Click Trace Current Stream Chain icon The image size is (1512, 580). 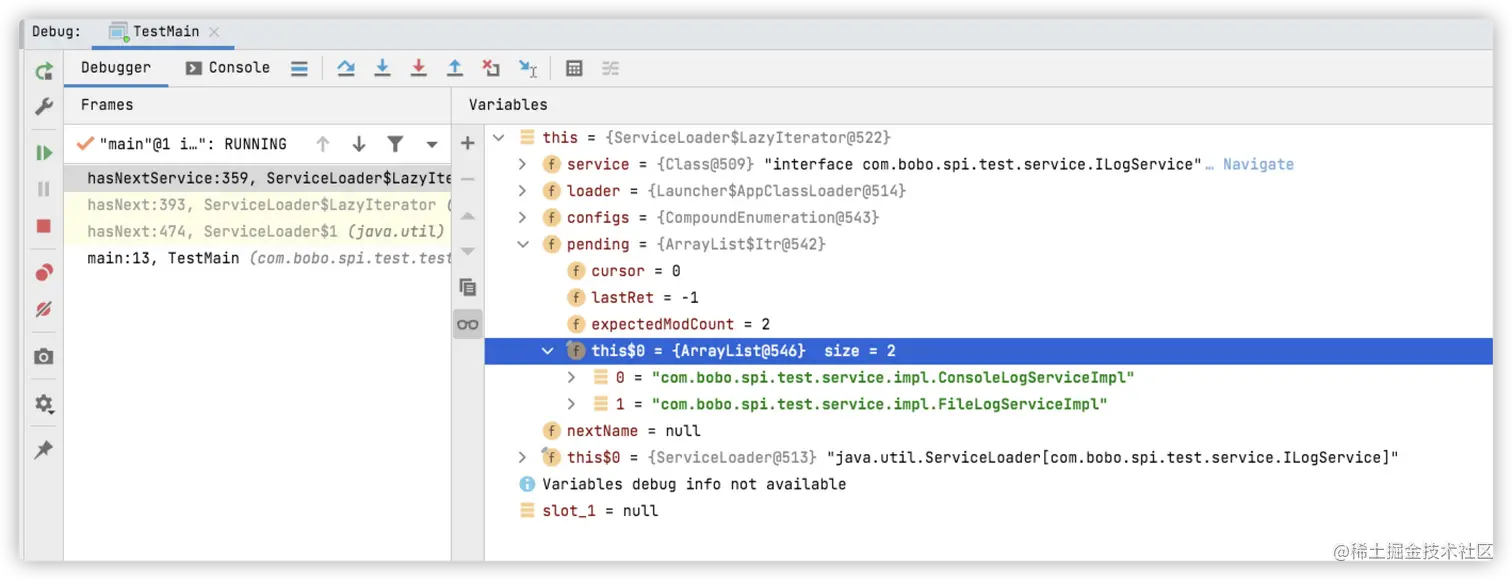[610, 68]
